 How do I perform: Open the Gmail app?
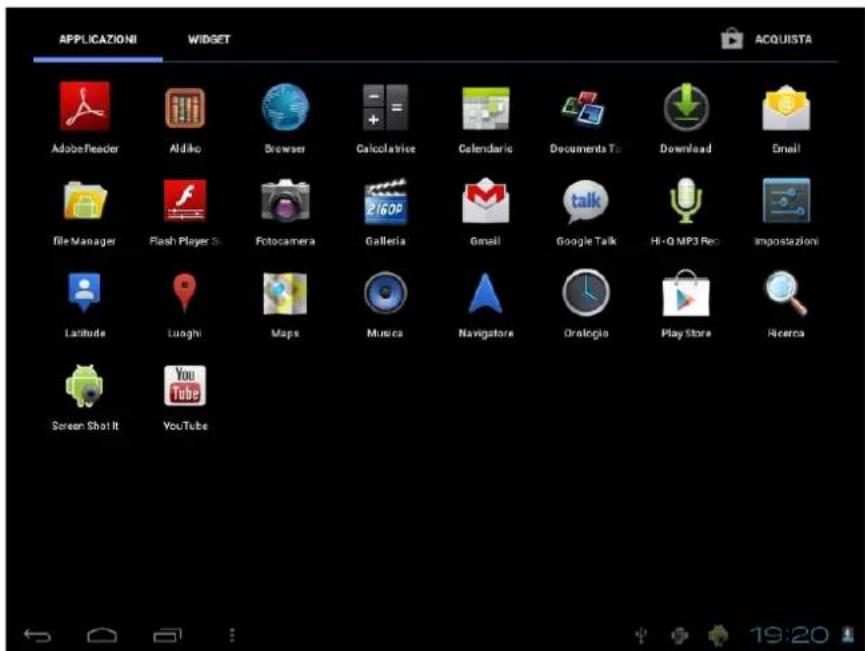tap(485, 200)
